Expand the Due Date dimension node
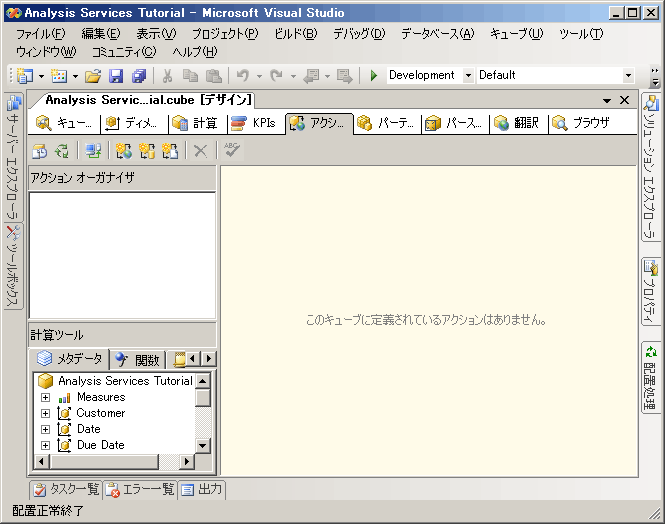Screen dimensions: 665x524 click(x=45, y=445)
